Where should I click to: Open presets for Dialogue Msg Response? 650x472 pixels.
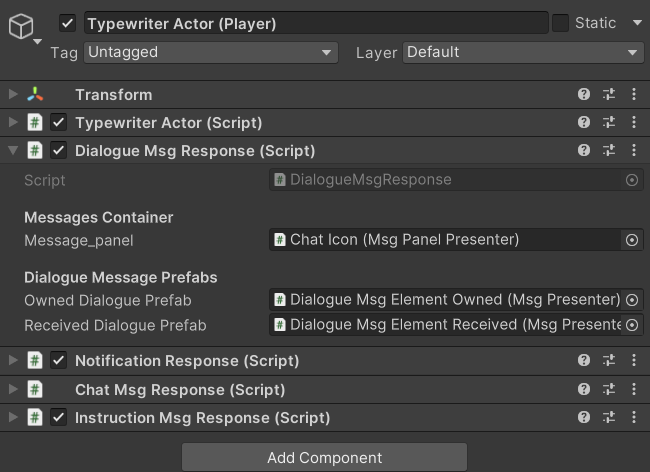pos(609,150)
